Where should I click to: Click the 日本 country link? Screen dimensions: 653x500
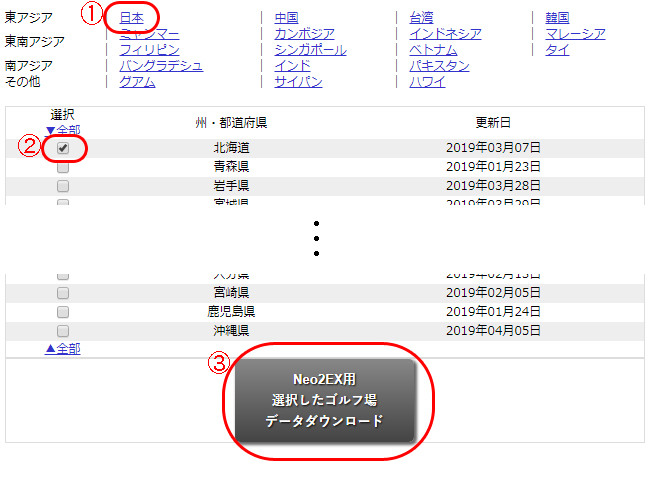point(131,18)
